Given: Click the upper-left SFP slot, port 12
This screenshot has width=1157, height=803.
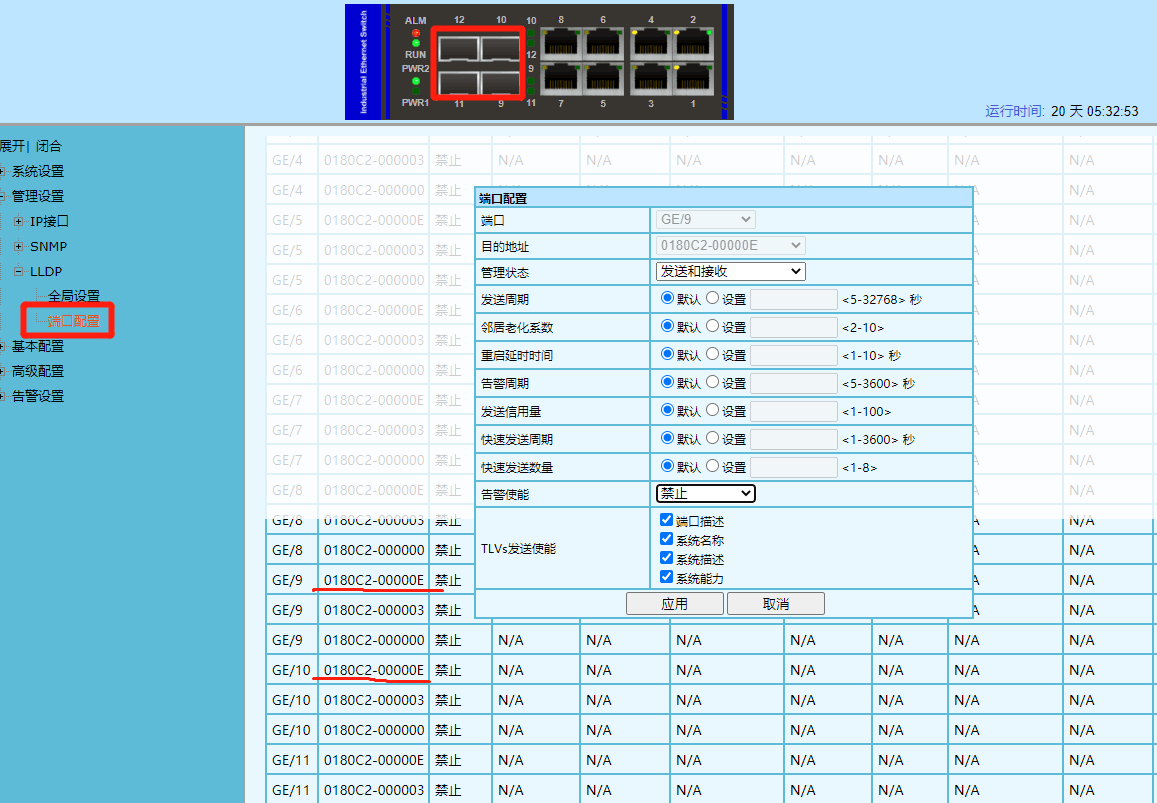Looking at the screenshot, I should (457, 47).
